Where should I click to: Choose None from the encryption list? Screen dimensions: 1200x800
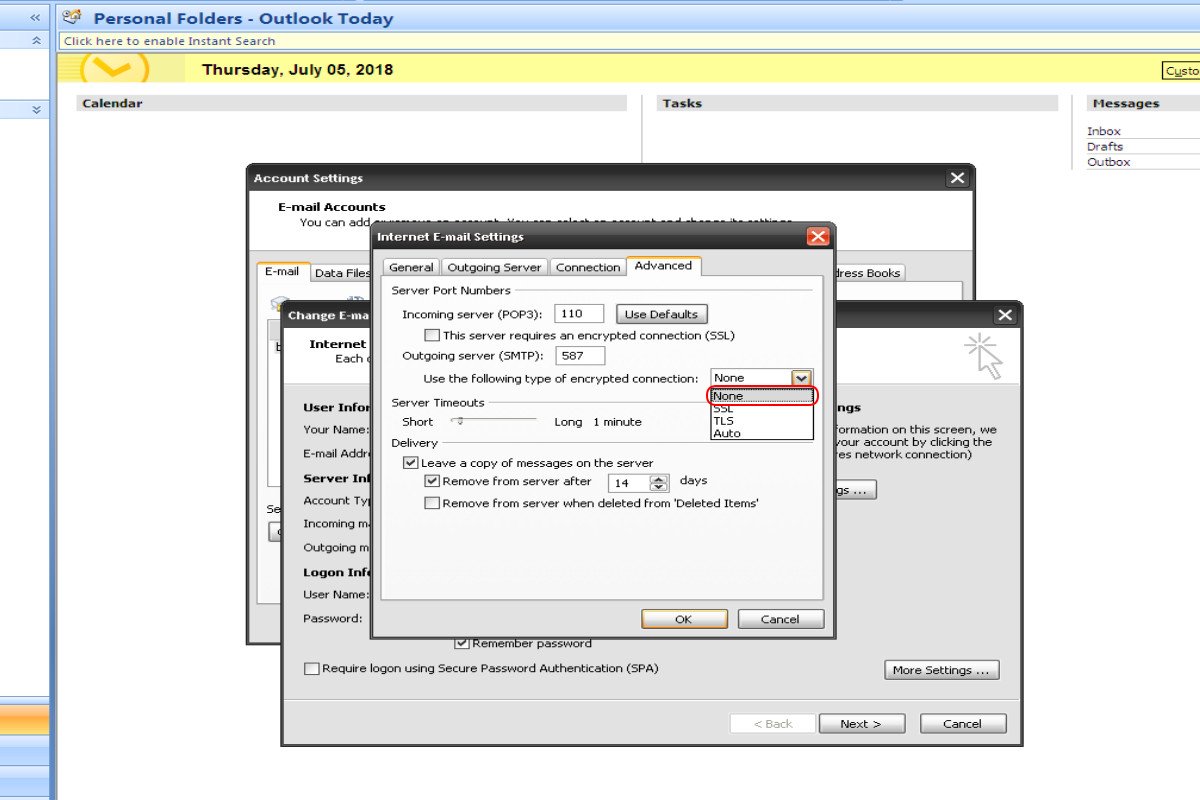click(762, 396)
